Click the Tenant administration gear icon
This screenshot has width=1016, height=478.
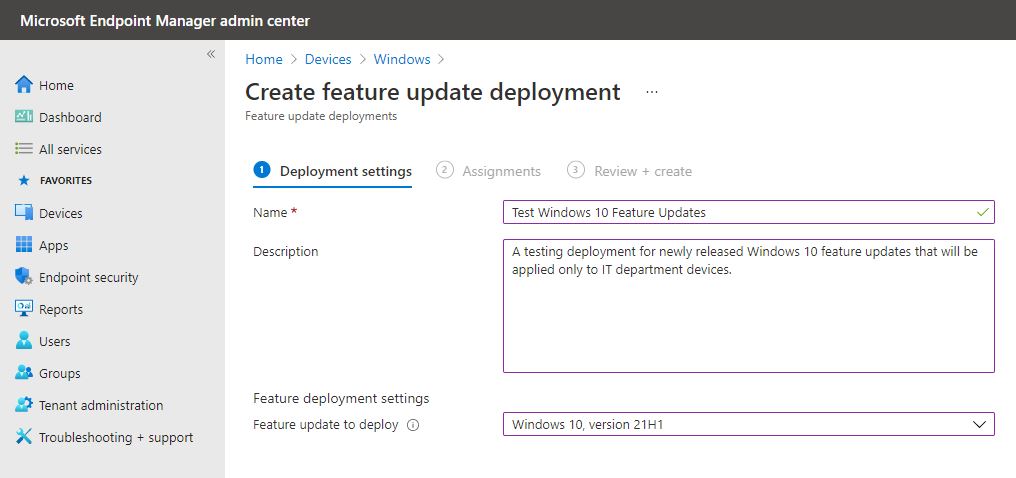(24, 405)
